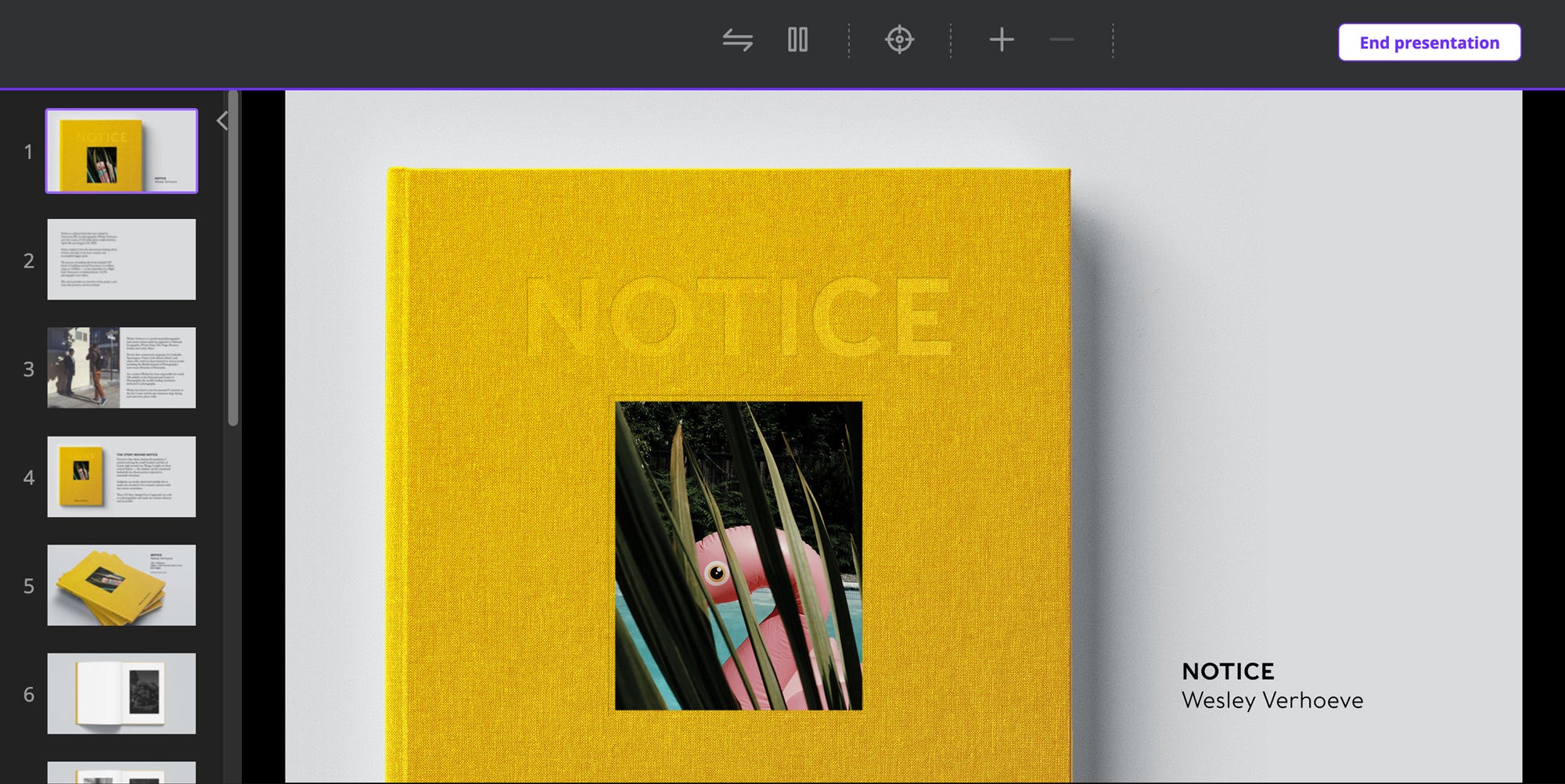The height and width of the screenshot is (784, 1565).
Task: Click the Wesley Verhoeve author text
Action: pos(1272,700)
